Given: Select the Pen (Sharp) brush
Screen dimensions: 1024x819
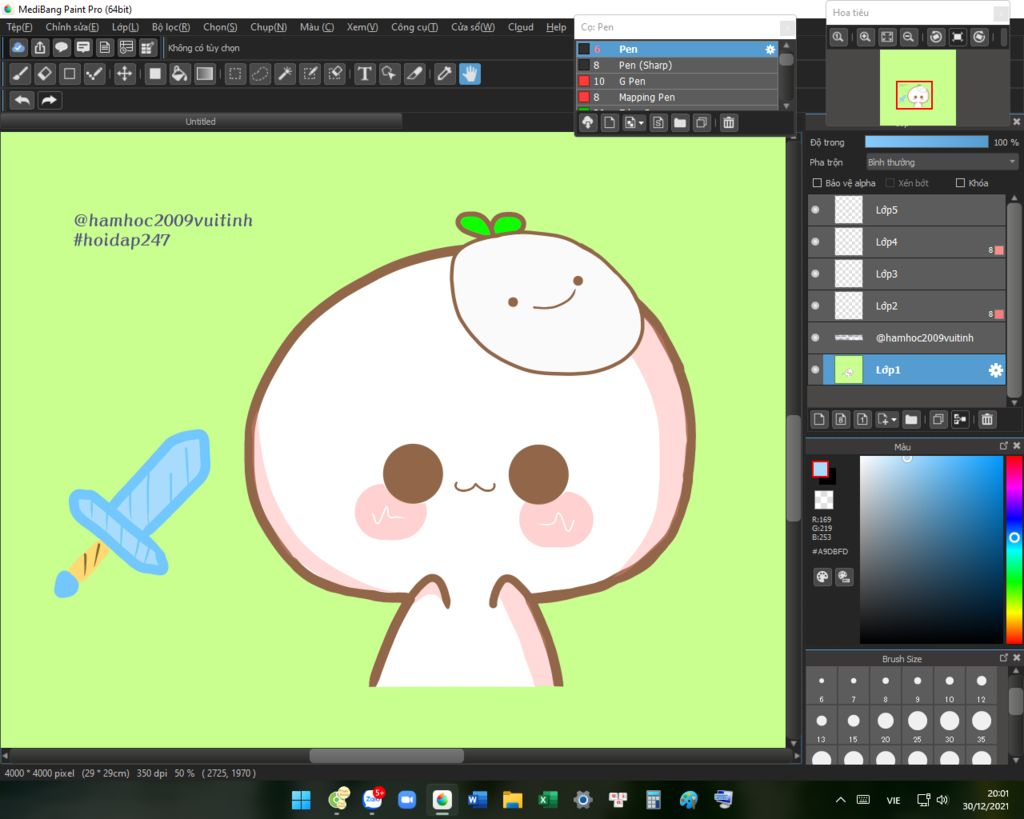Looking at the screenshot, I should click(677, 65).
